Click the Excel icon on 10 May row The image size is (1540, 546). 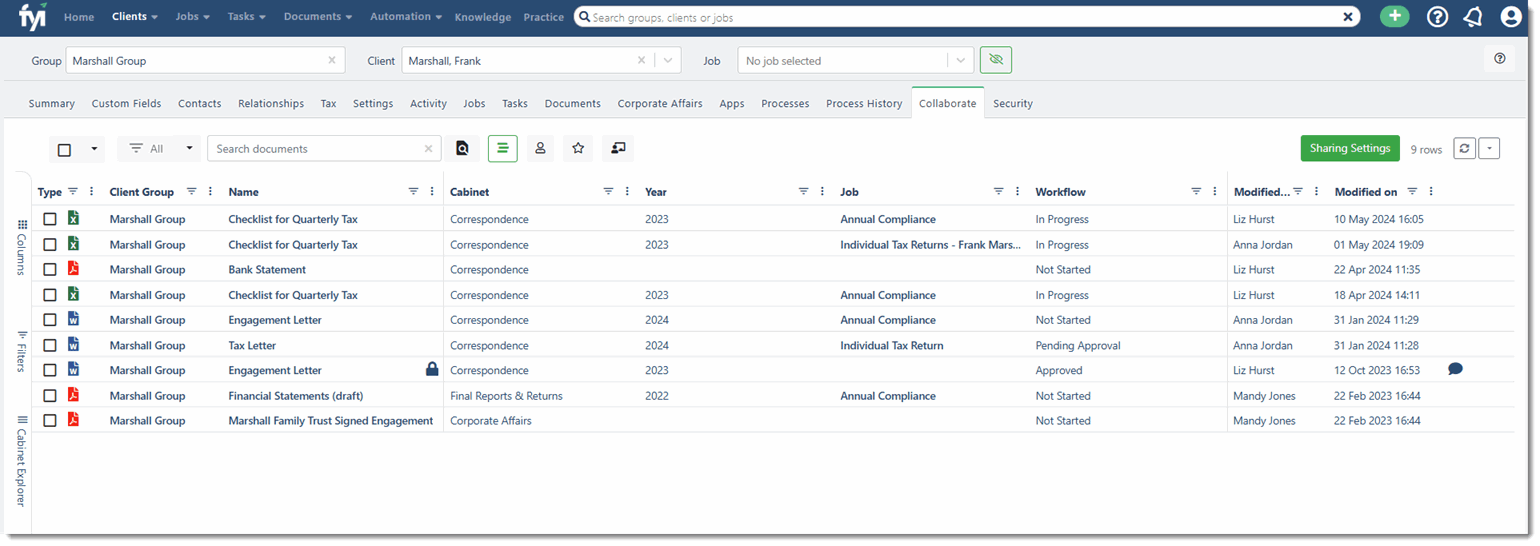coord(73,218)
